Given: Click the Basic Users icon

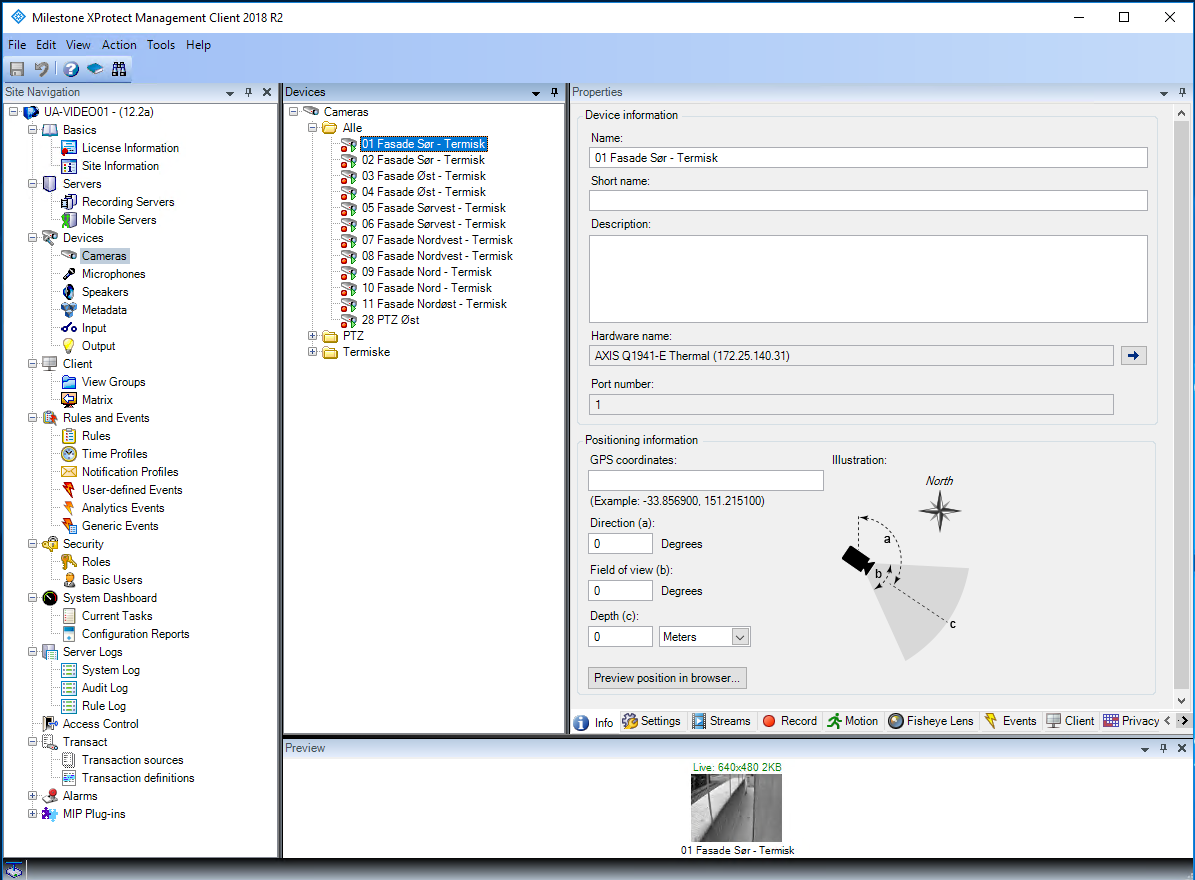Looking at the screenshot, I should pos(69,580).
